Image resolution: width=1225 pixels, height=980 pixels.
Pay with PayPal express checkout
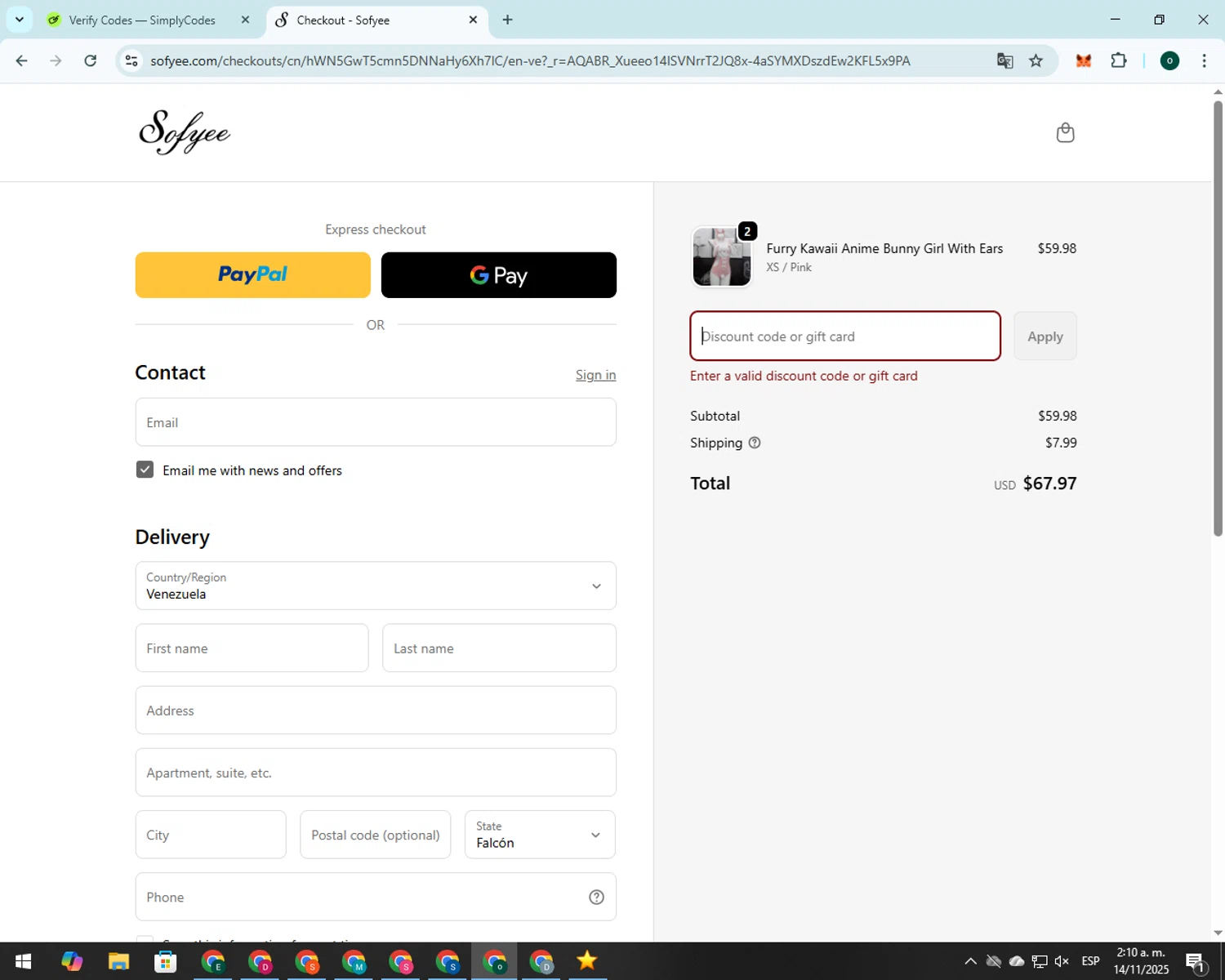(x=253, y=275)
